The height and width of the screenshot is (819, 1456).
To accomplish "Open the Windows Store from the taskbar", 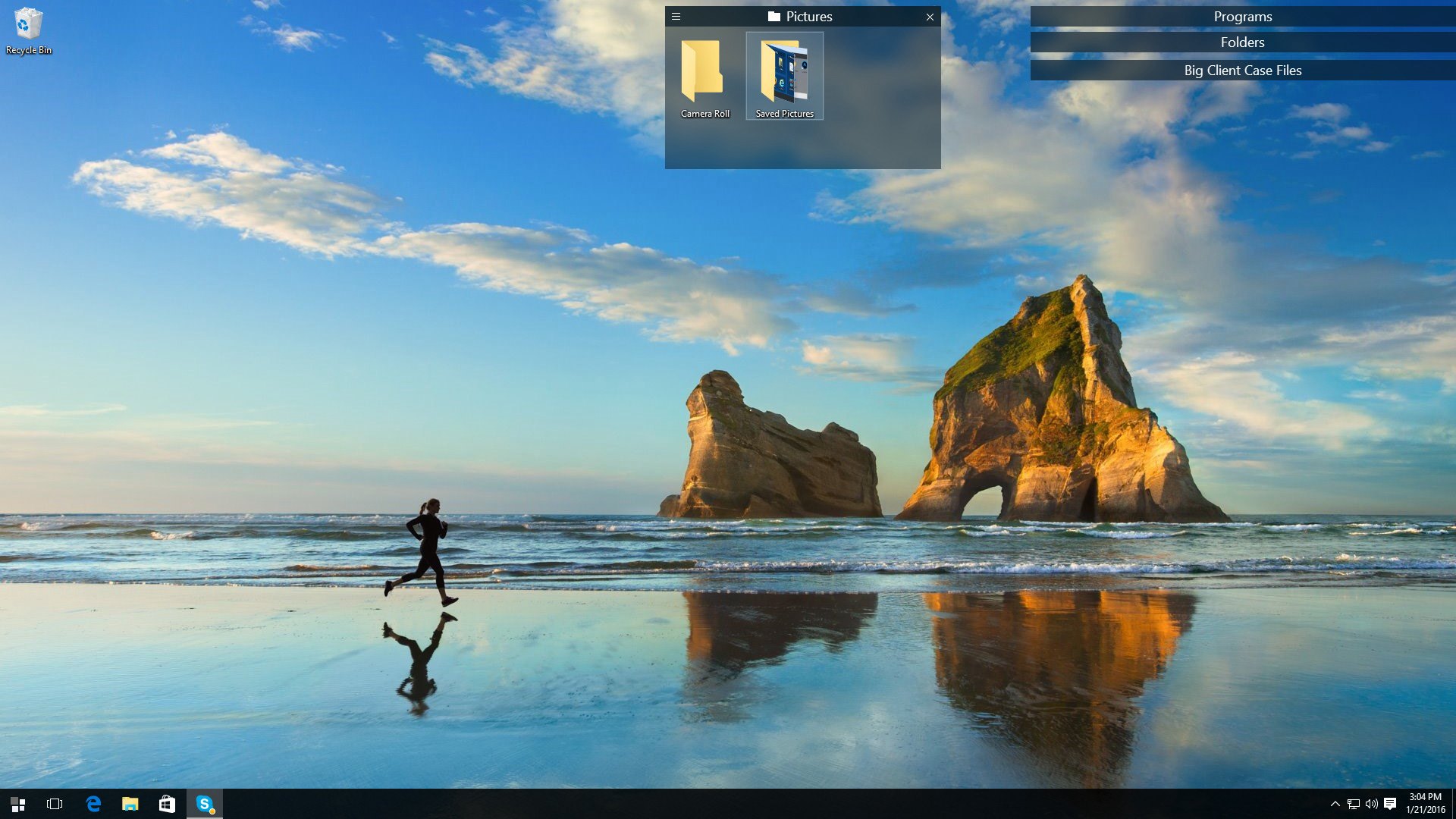I will [x=167, y=803].
